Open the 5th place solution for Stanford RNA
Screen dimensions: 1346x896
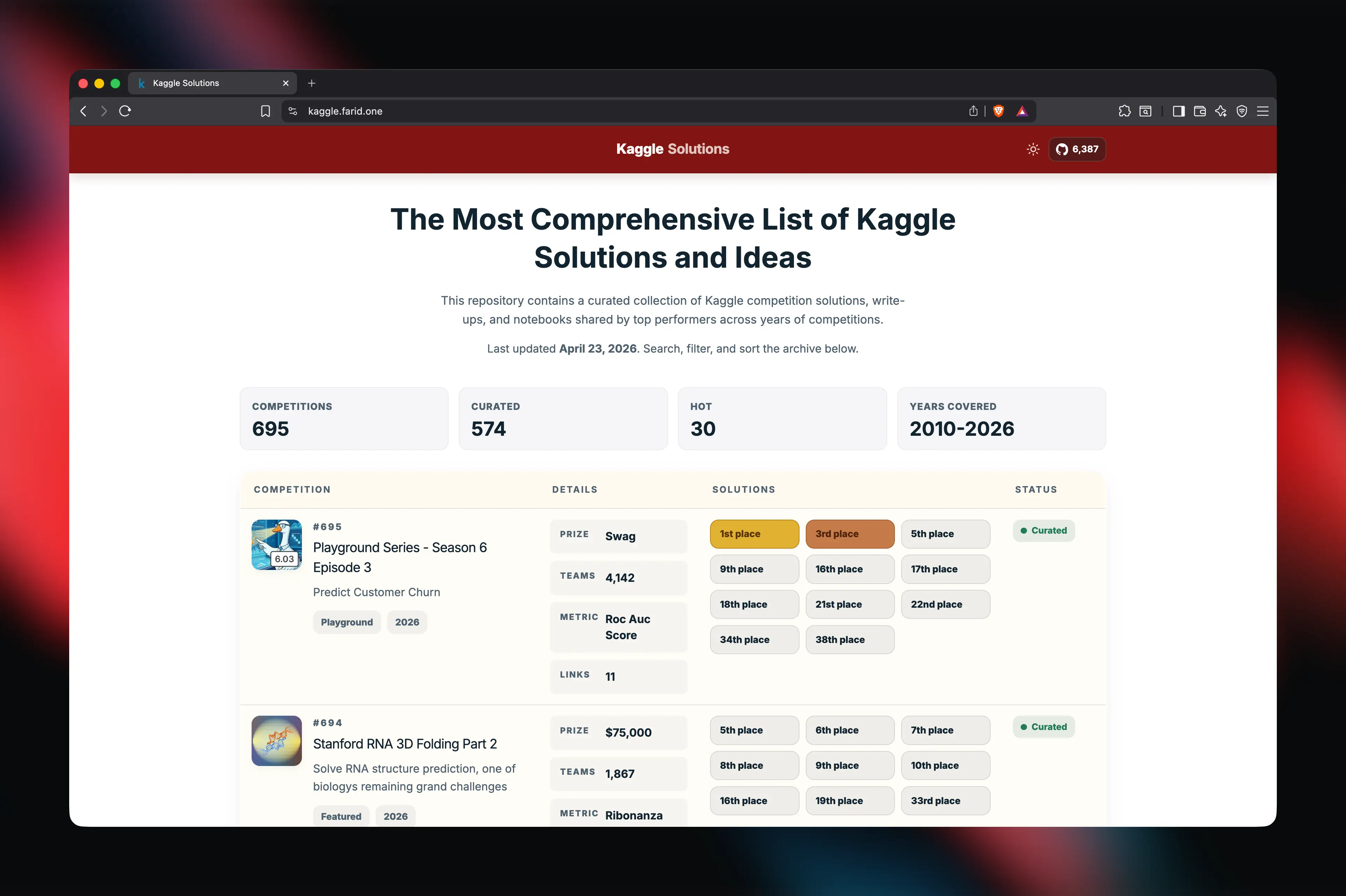coord(754,730)
